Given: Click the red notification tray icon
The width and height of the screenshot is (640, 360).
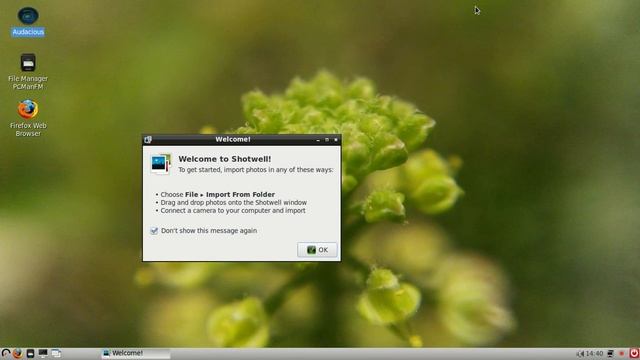Looking at the screenshot, I should 622,353.
